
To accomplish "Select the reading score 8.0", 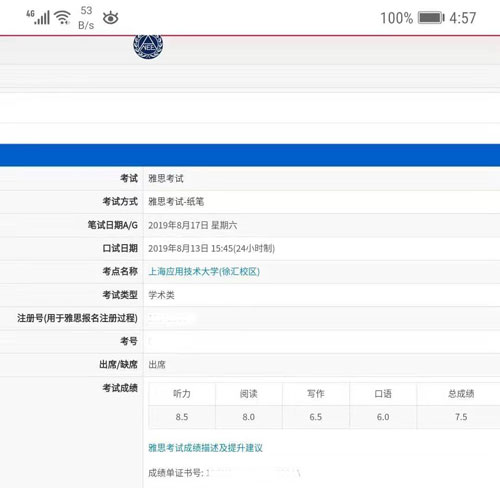I will (x=249, y=417).
